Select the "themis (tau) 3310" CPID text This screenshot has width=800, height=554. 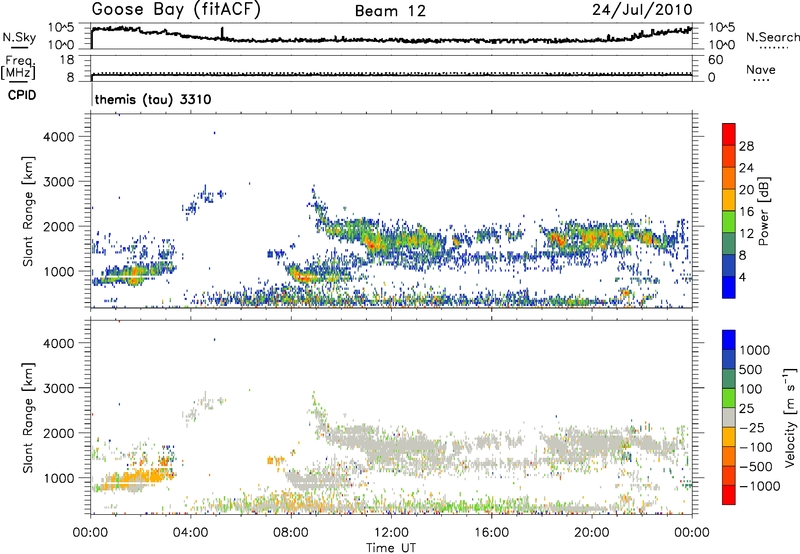point(153,99)
